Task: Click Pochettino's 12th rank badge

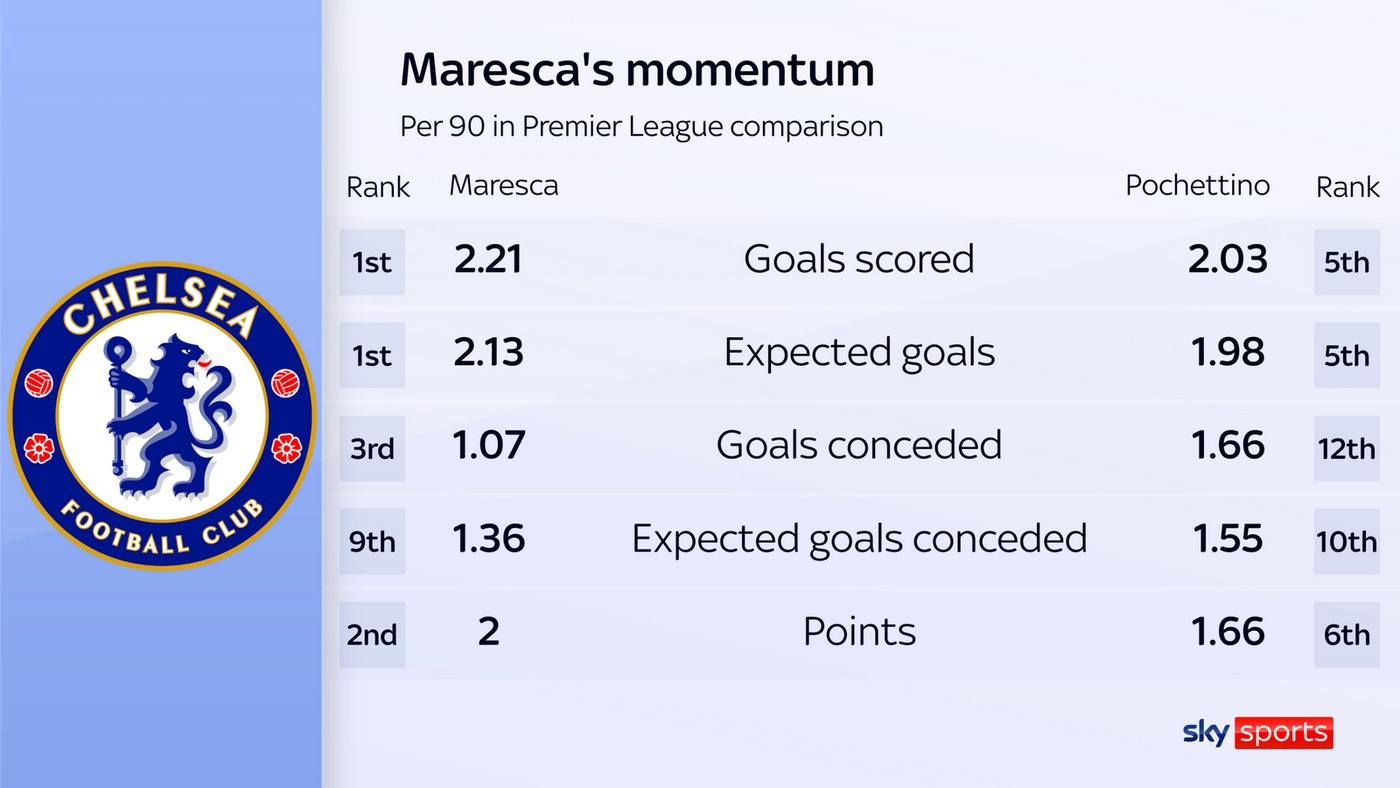Action: pyautogui.click(x=1346, y=449)
